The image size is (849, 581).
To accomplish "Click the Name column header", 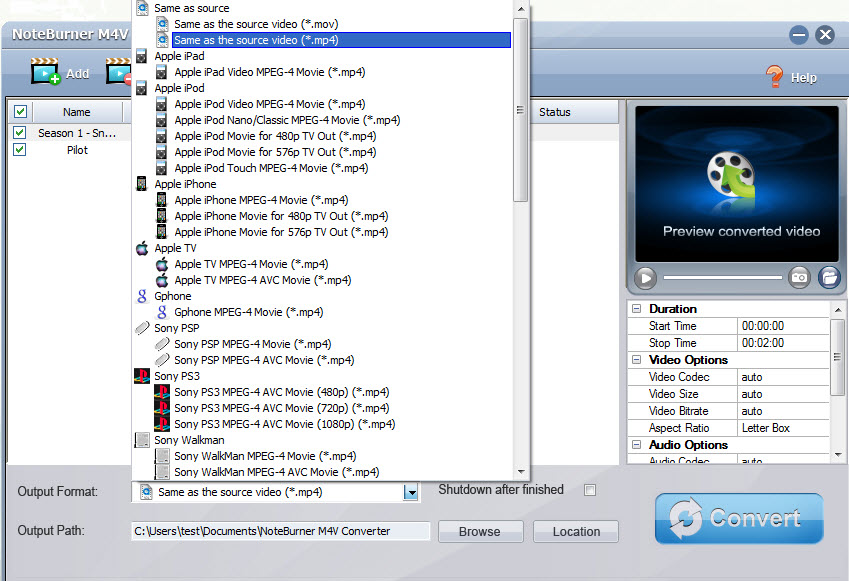I will pos(77,112).
